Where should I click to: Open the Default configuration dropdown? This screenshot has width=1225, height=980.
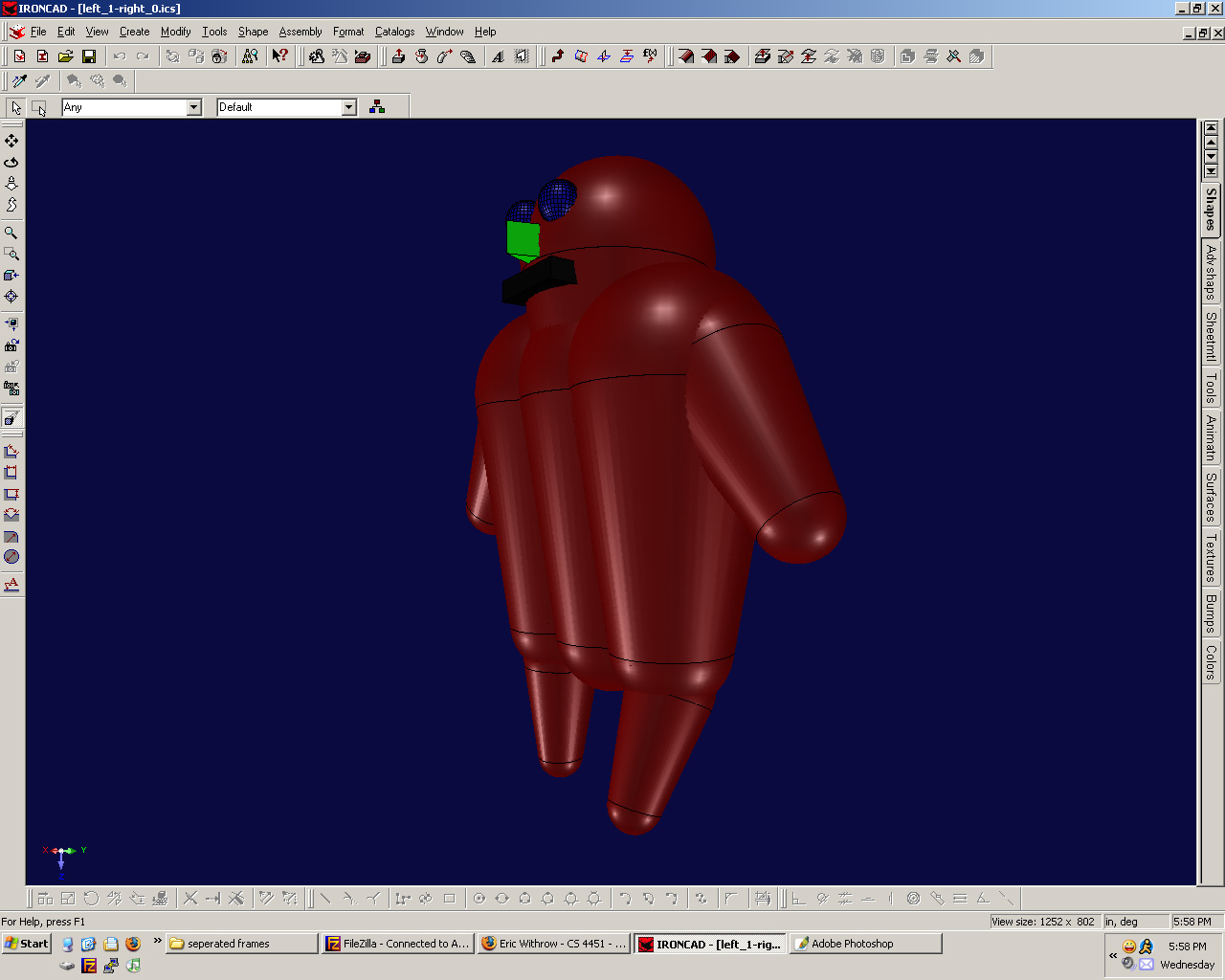click(x=349, y=107)
